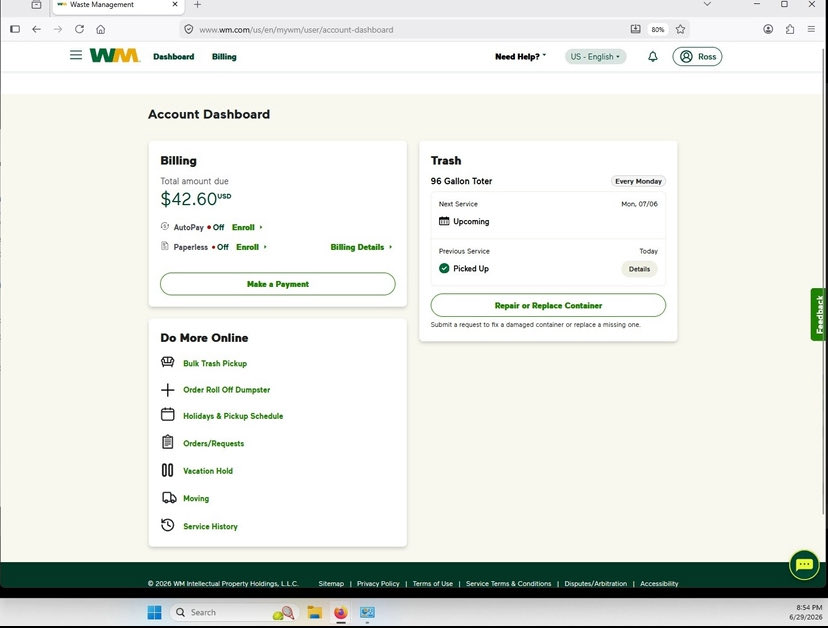
Task: Open Bulk Trash Pickup link
Action: click(215, 363)
